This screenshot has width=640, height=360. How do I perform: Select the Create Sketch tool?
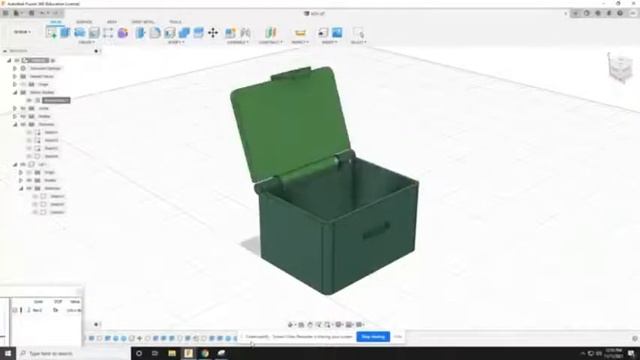[51, 33]
